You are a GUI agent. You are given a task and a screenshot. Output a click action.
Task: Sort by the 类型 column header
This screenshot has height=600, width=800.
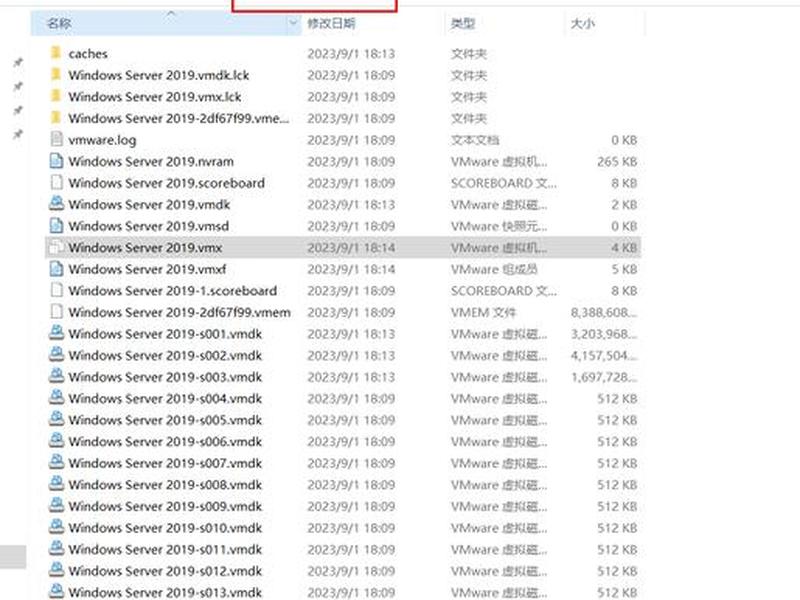click(x=463, y=23)
